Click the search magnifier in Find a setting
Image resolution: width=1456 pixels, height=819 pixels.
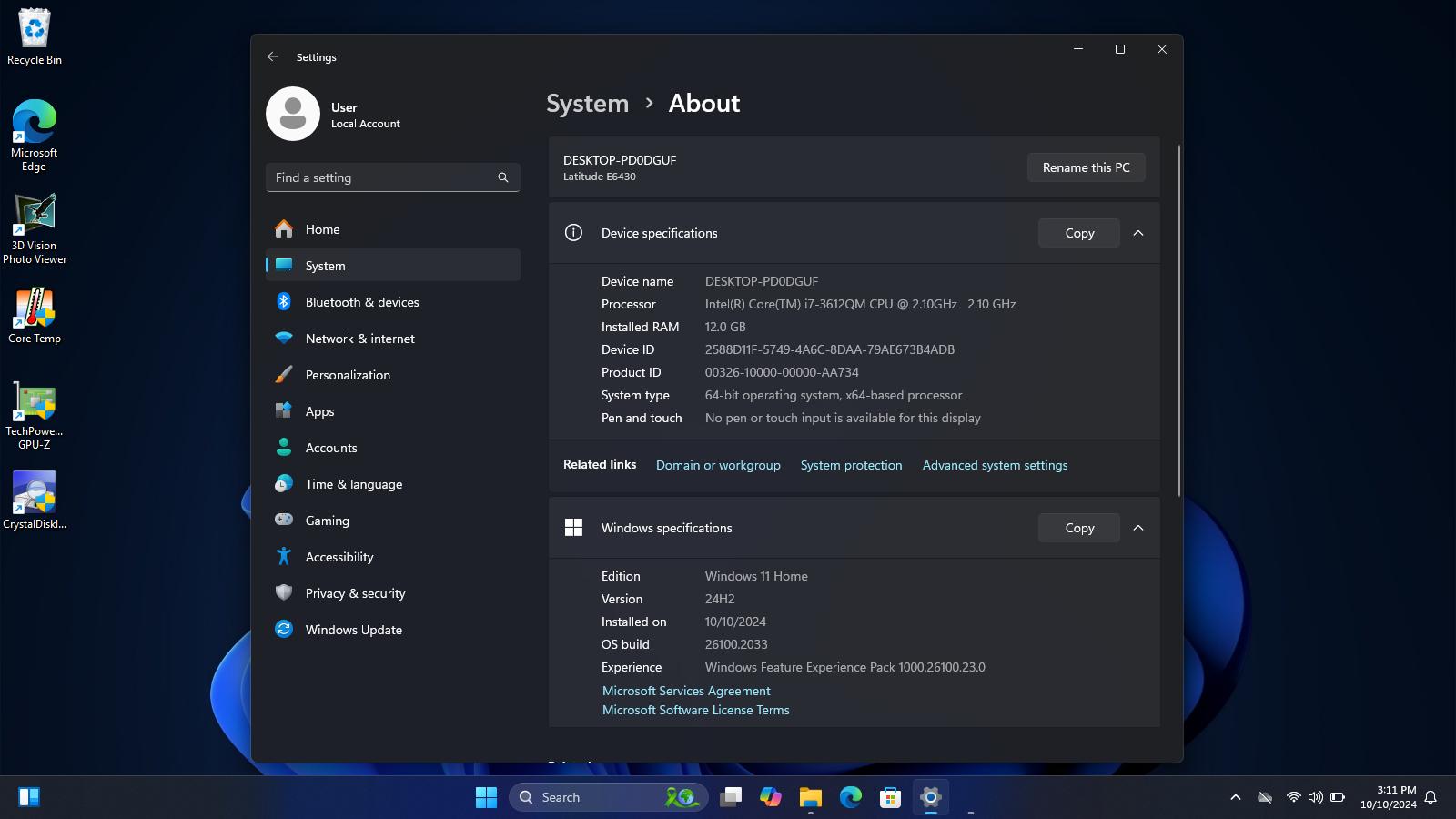pyautogui.click(x=503, y=177)
